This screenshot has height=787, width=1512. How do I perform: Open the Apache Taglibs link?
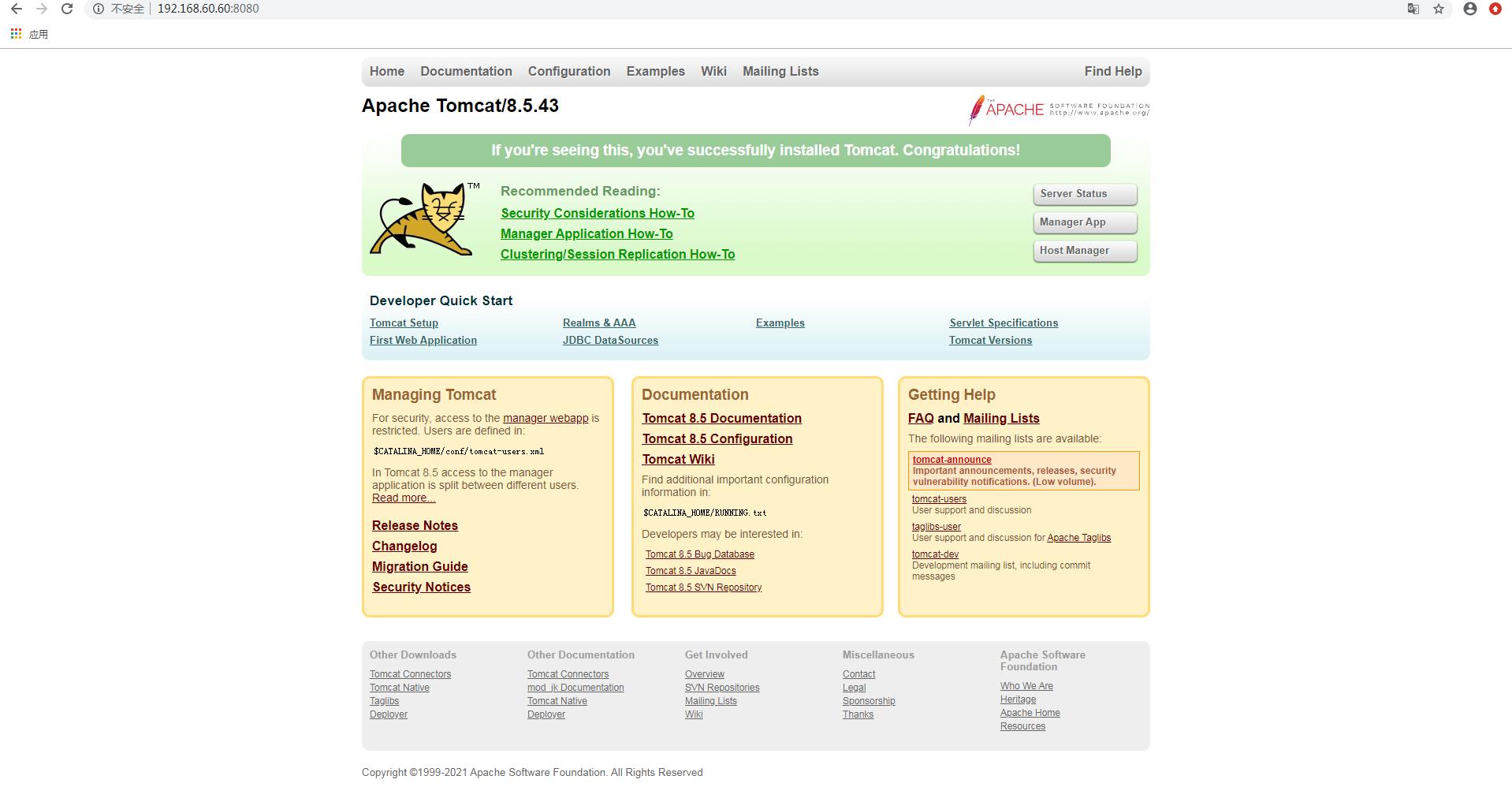click(1078, 538)
